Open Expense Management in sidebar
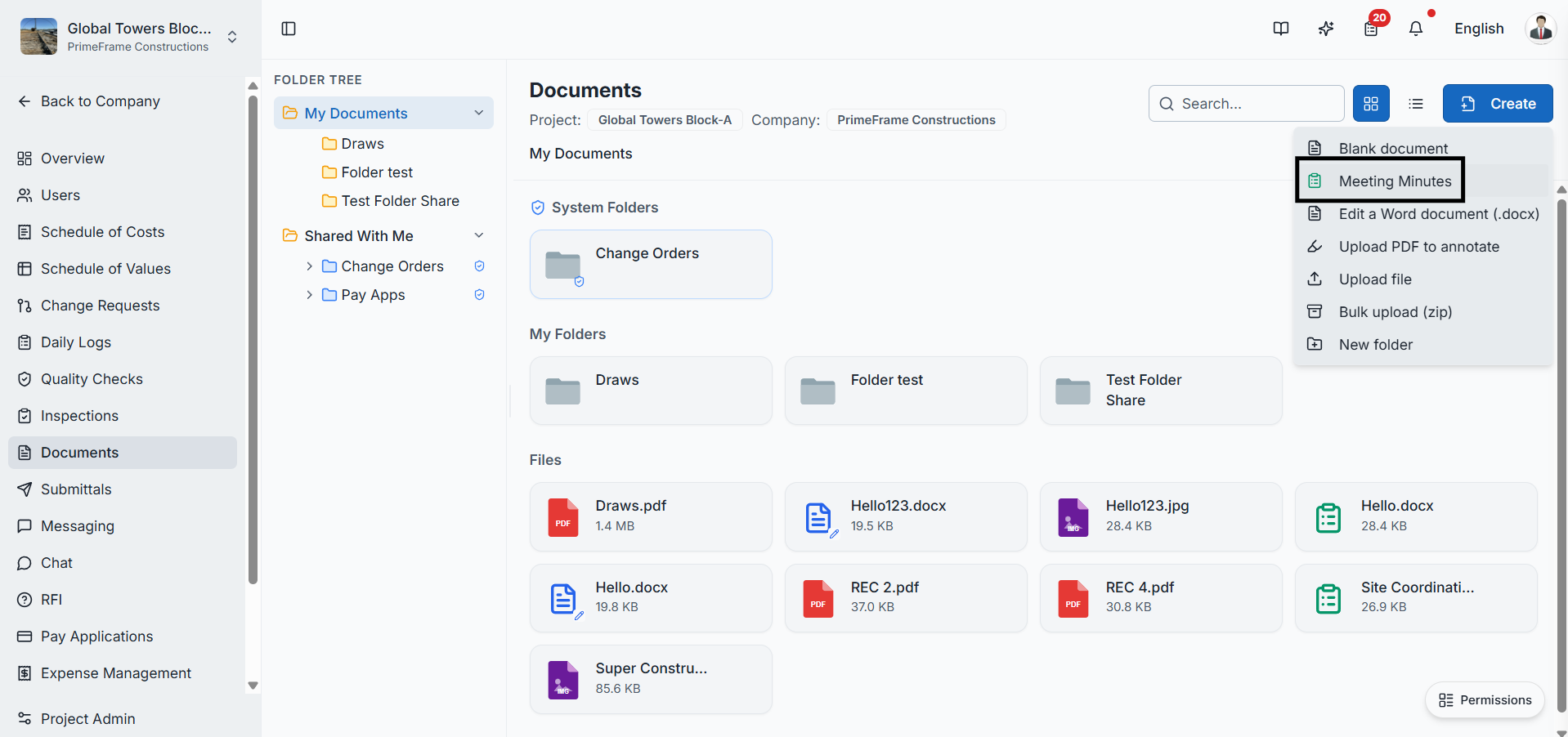 (x=123, y=673)
